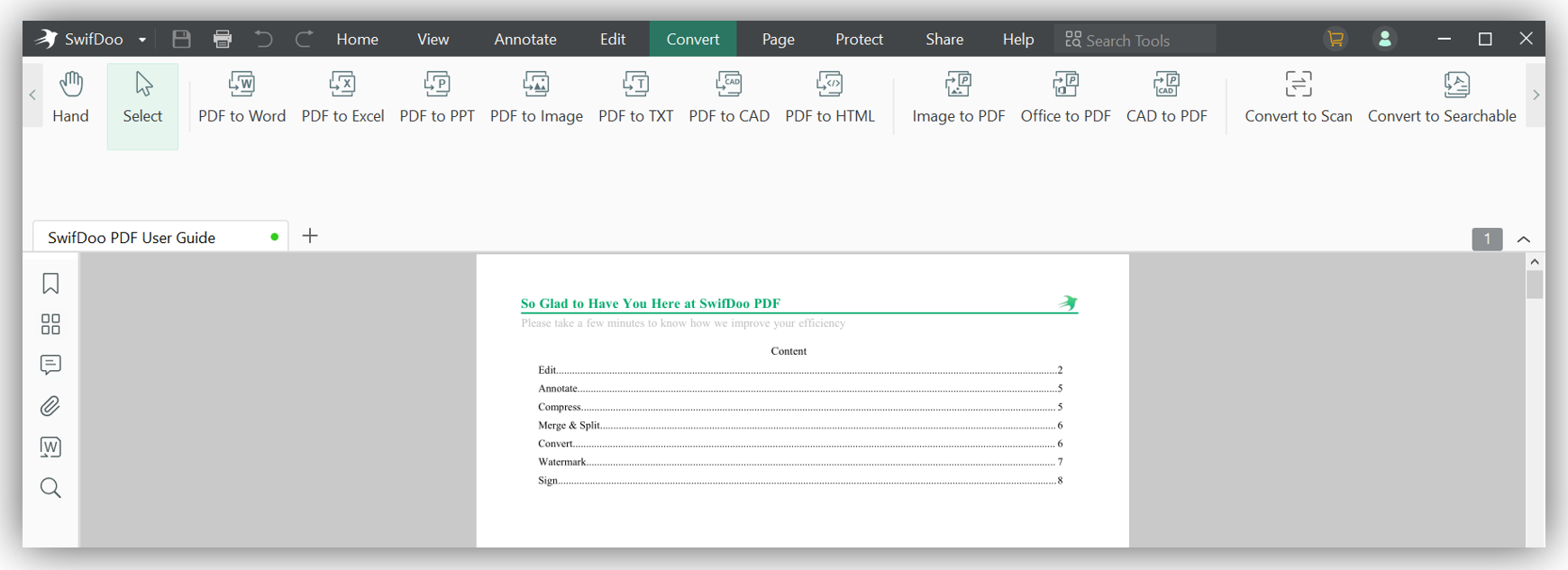Launch PDF to TXT tool
This screenshot has height=570, width=1568.
pos(635,97)
